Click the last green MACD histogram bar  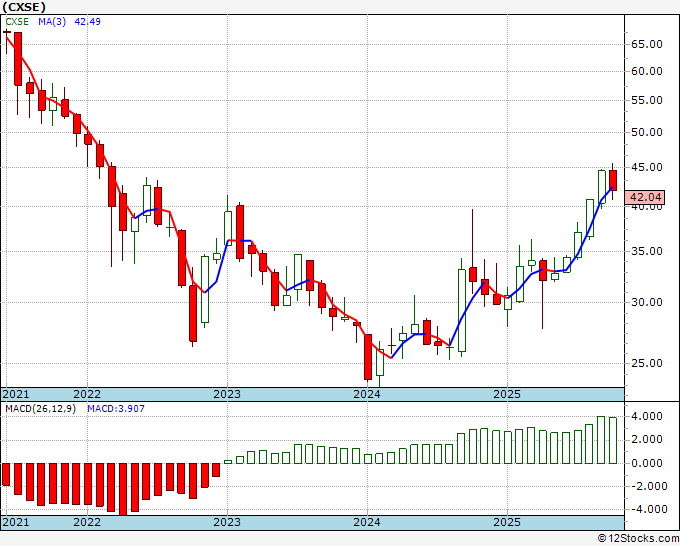coord(613,441)
